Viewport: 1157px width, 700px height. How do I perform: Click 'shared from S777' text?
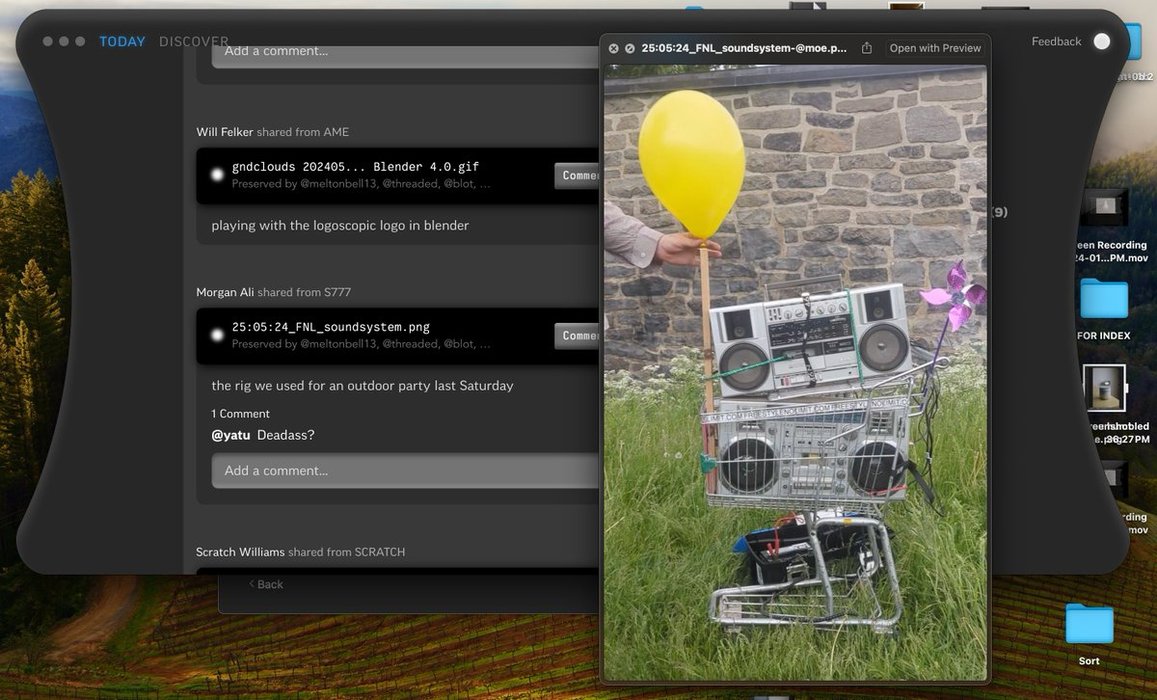tap(304, 292)
